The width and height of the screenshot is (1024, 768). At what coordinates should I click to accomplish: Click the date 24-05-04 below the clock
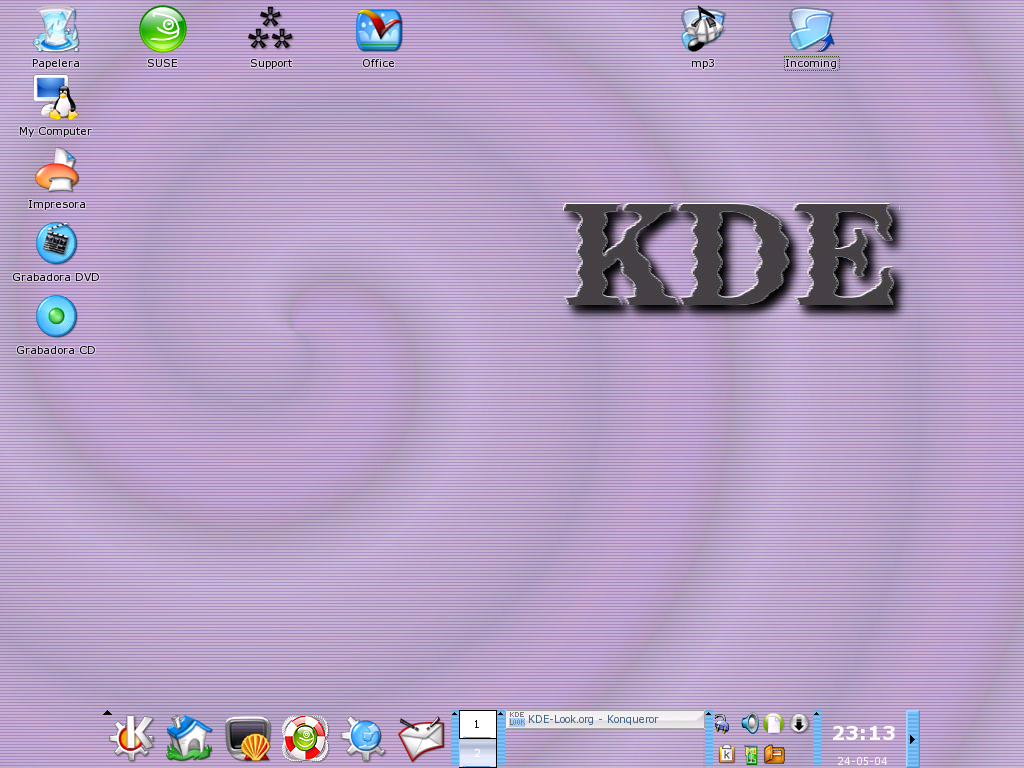862,761
